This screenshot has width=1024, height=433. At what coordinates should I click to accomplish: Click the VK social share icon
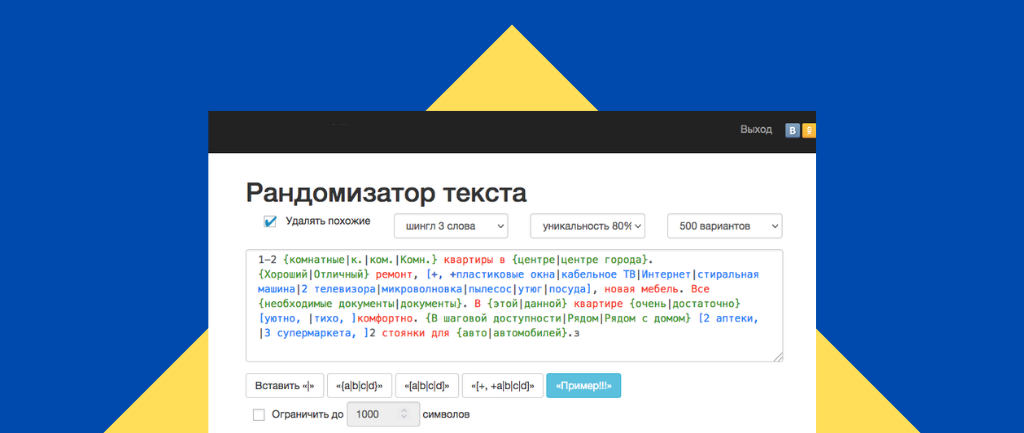click(793, 130)
